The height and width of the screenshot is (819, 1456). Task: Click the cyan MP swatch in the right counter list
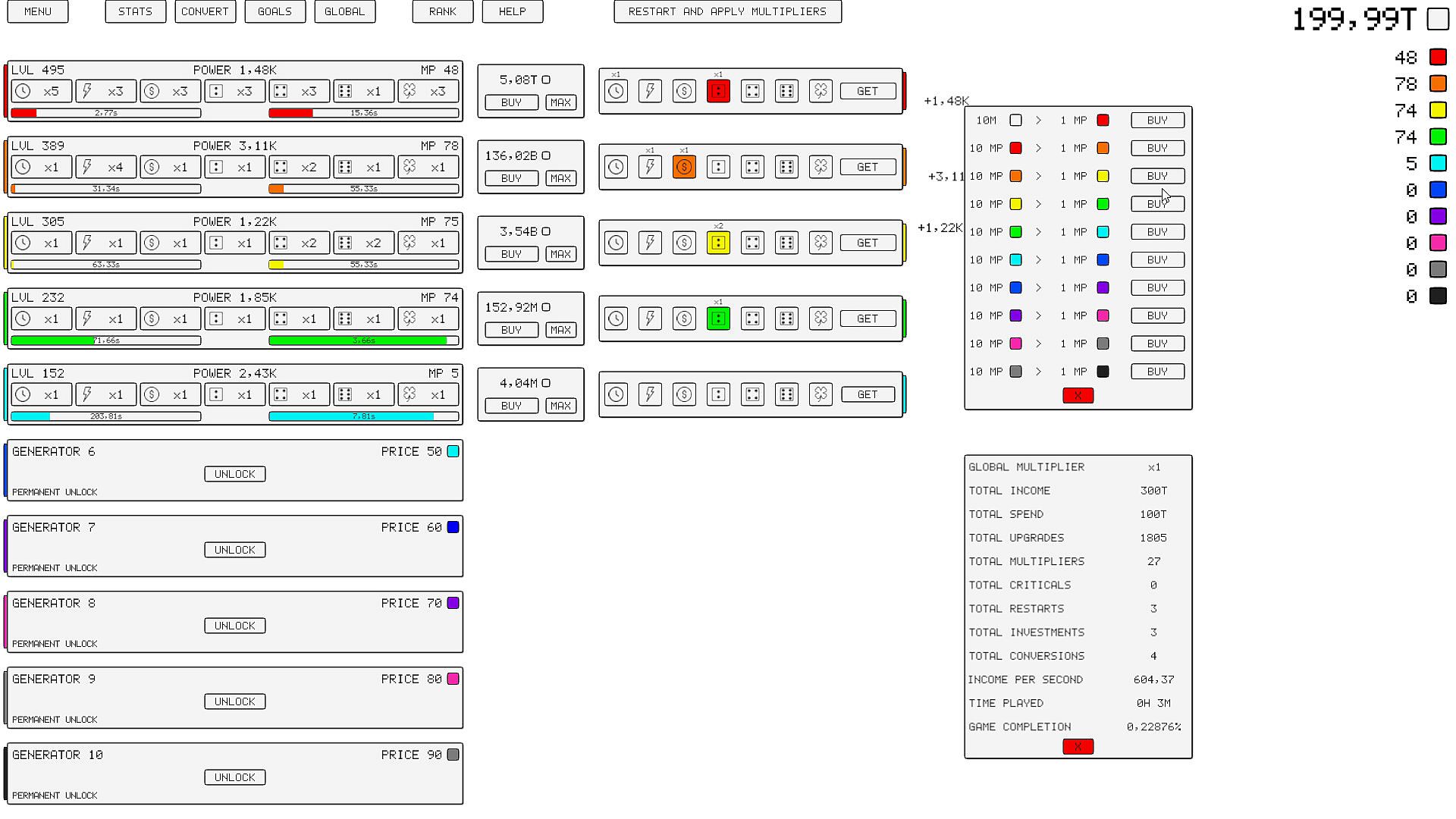(x=1438, y=163)
